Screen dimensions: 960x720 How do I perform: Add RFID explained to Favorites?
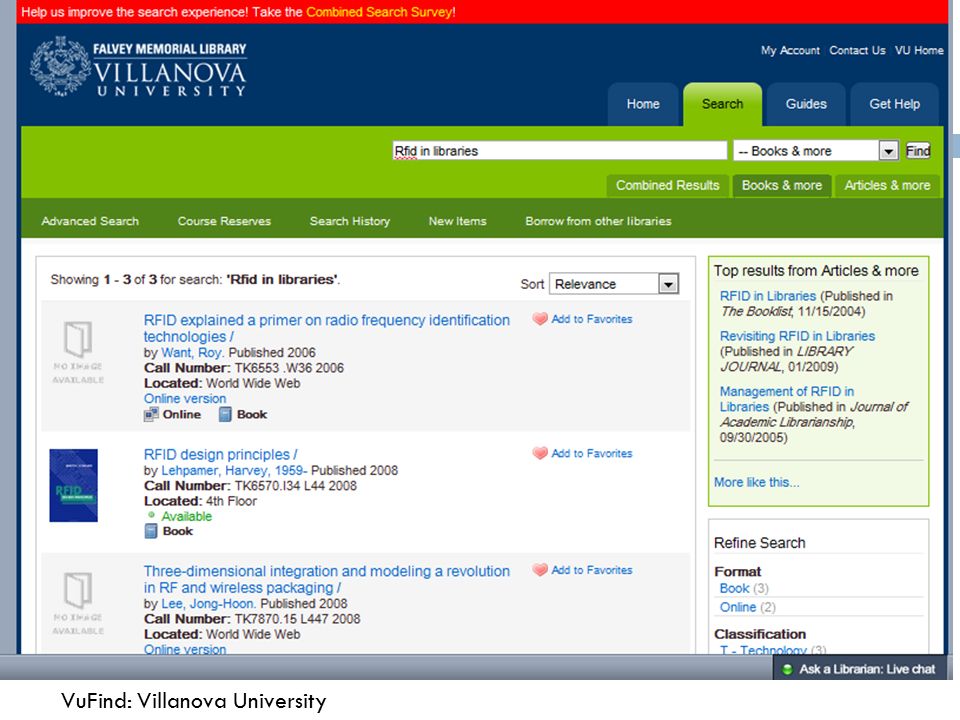(x=591, y=319)
